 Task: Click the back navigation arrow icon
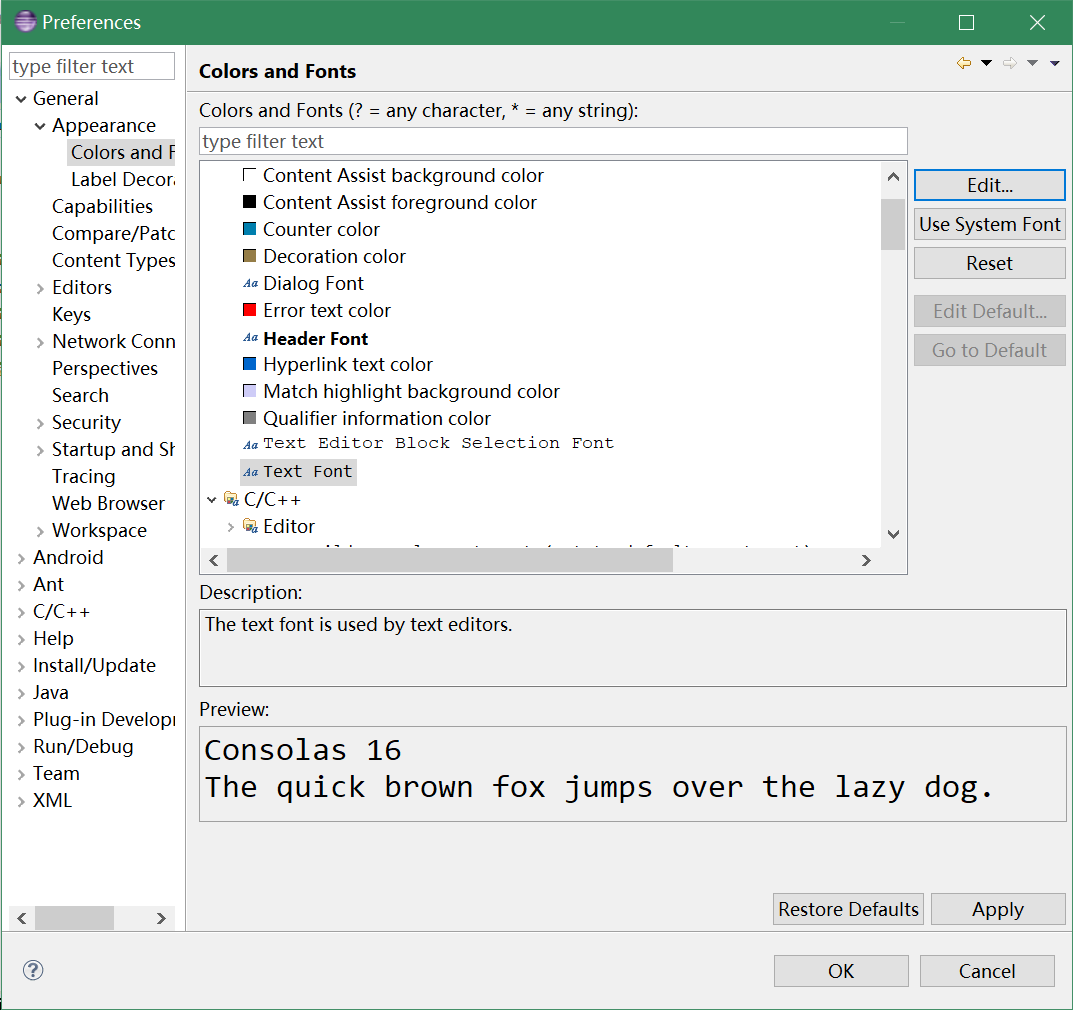tap(964, 64)
